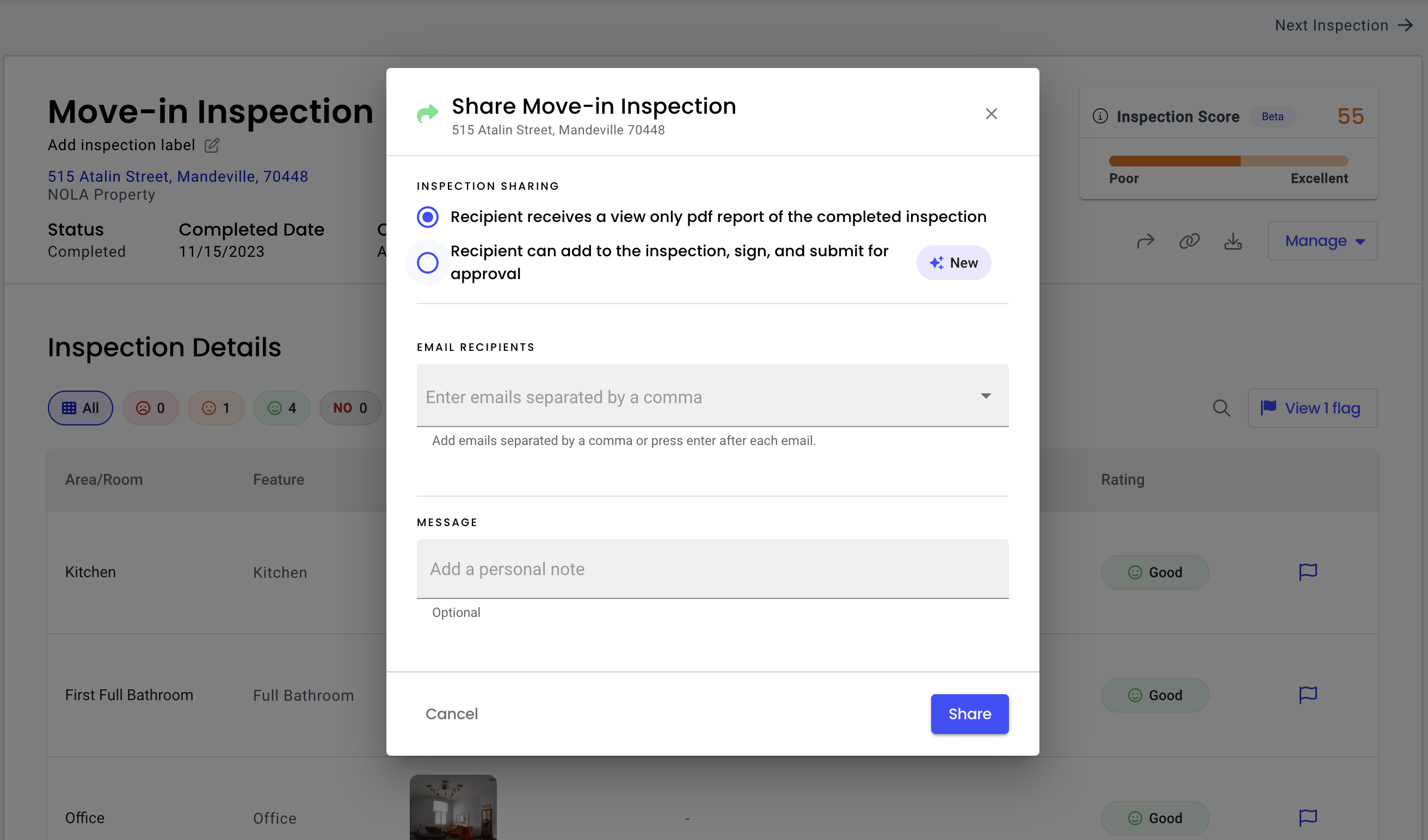Click the flag icon on the Full Bathroom row

point(1308,695)
